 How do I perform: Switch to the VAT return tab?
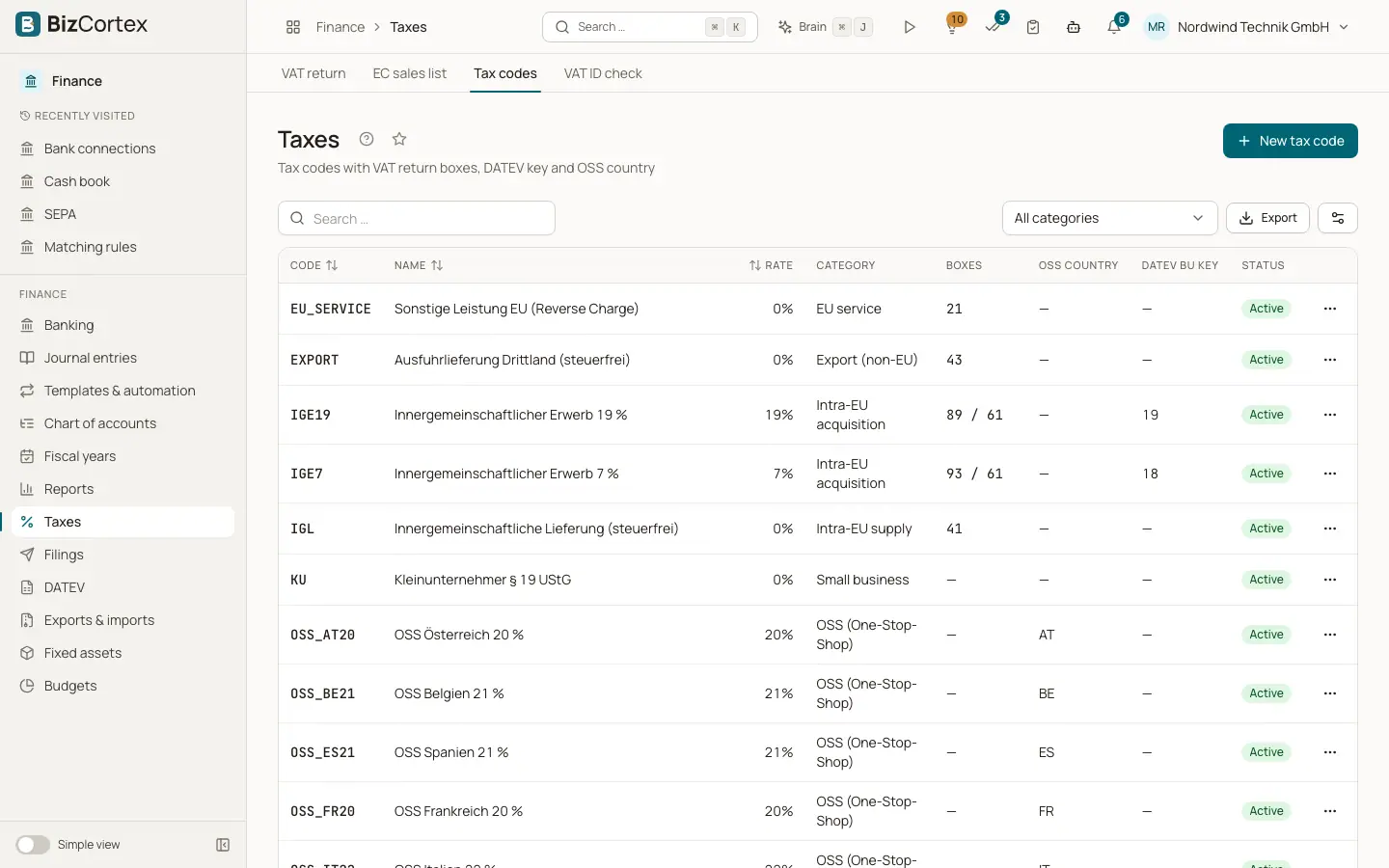pos(313,73)
